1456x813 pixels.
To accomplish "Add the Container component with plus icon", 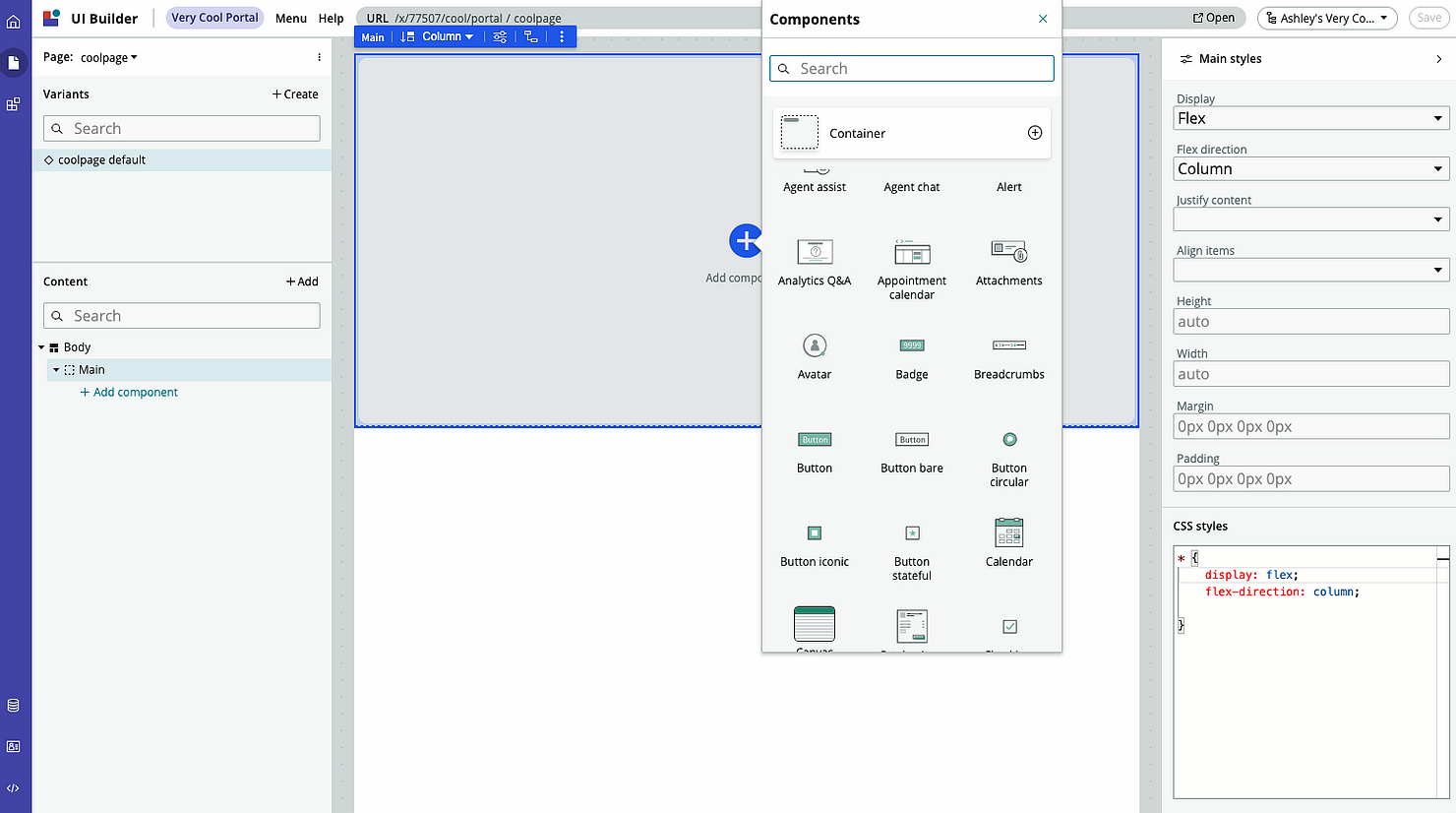I will point(1035,133).
